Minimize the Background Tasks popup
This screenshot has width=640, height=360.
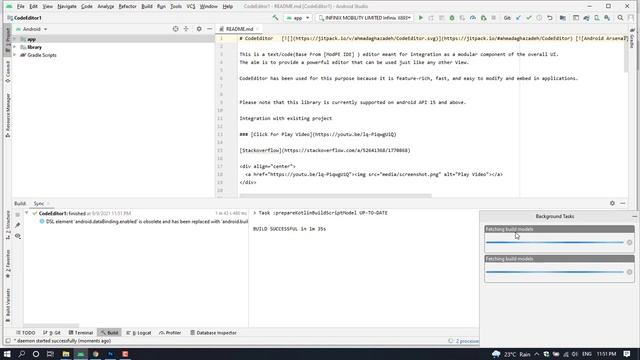[634, 216]
